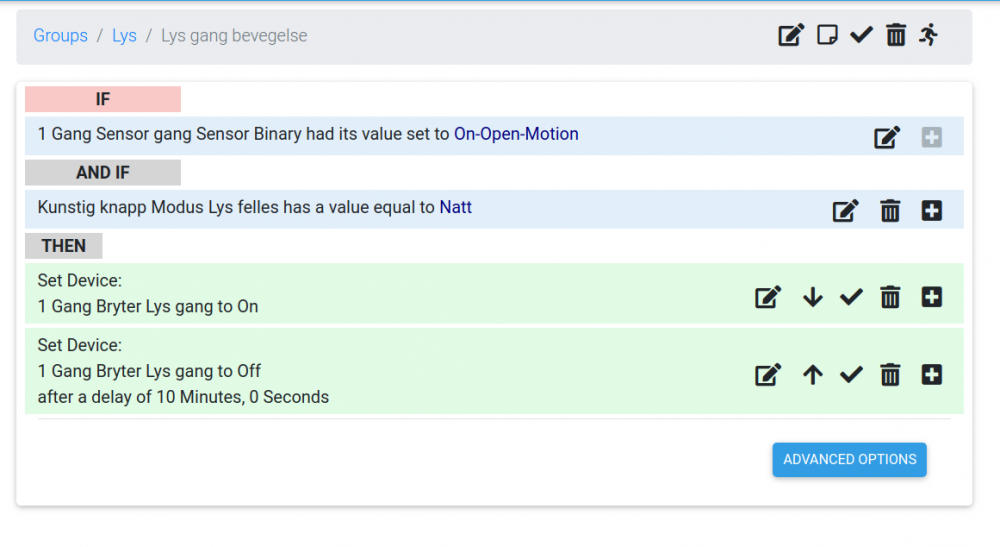The image size is (1000, 547).
Task: Edit the Natt mode condition
Action: click(x=846, y=211)
